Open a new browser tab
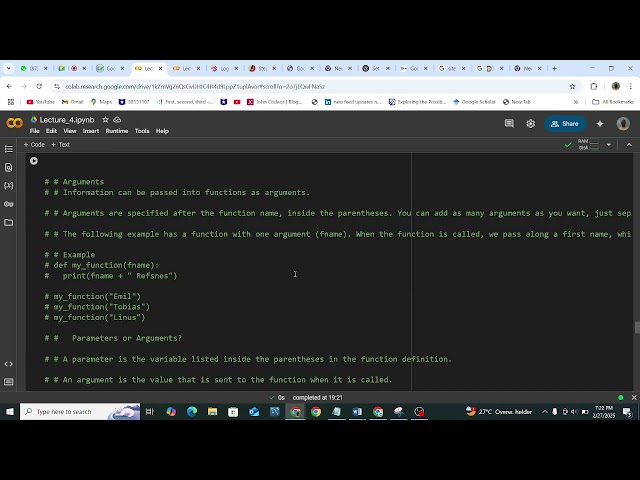Viewport: 640px width, 480px height. pos(554,68)
